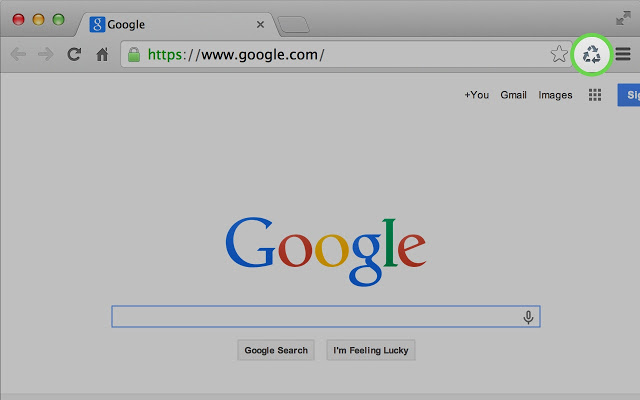The width and height of the screenshot is (640, 400).
Task: Open the Gmail link
Action: coord(513,95)
